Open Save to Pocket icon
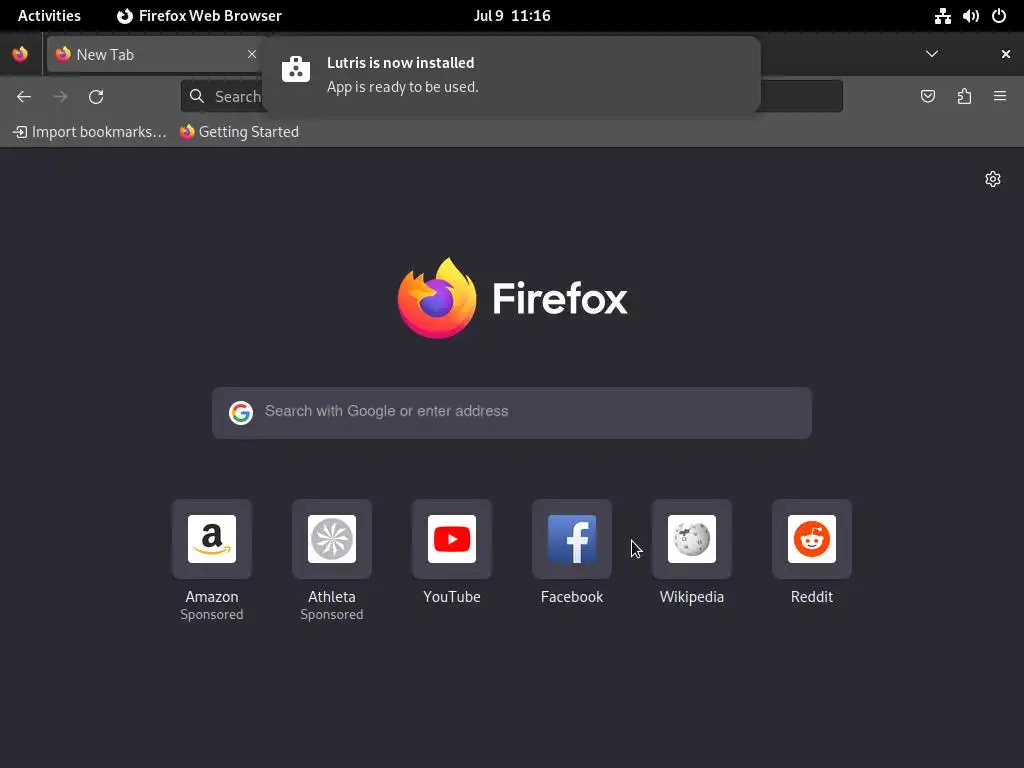The image size is (1024, 768). 927,97
